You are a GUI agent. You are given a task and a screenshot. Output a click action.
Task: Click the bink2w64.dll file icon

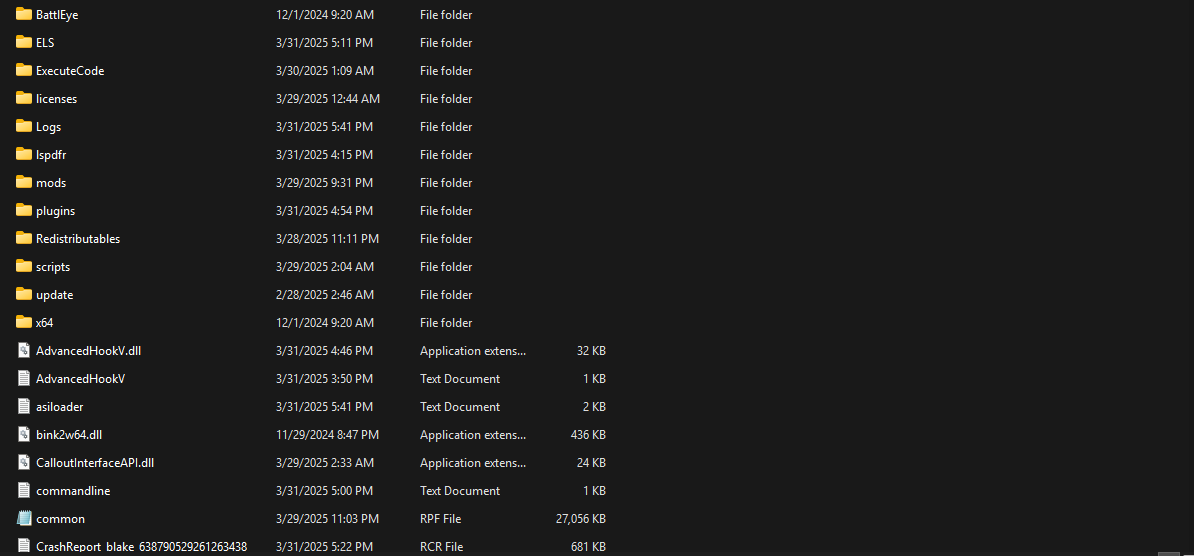[x=25, y=434]
